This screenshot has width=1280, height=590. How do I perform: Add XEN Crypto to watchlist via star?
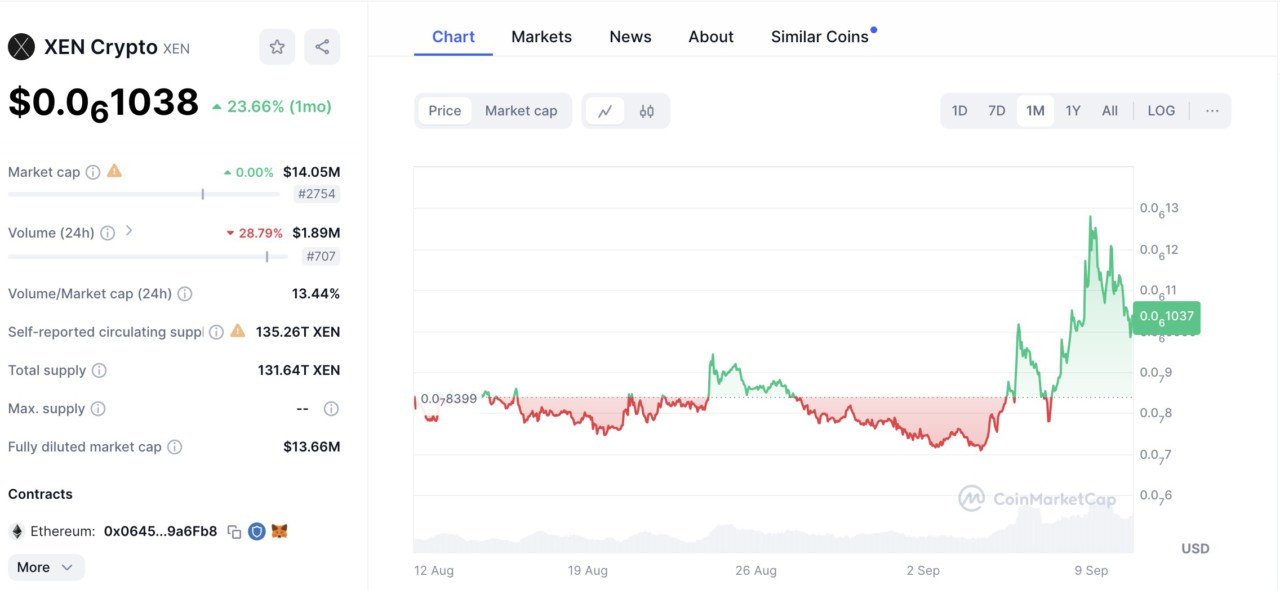coord(277,47)
